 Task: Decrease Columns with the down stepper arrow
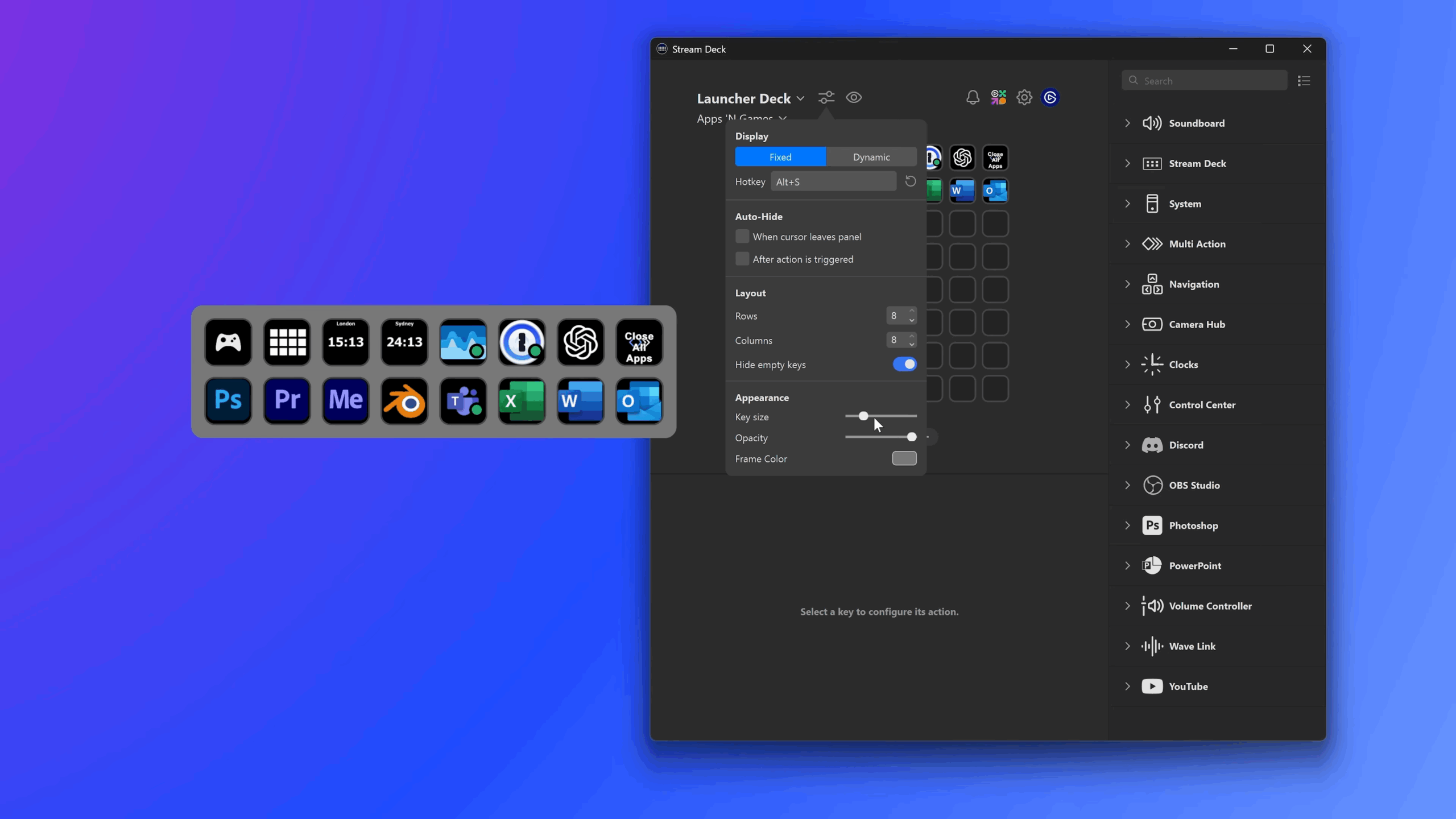click(912, 344)
